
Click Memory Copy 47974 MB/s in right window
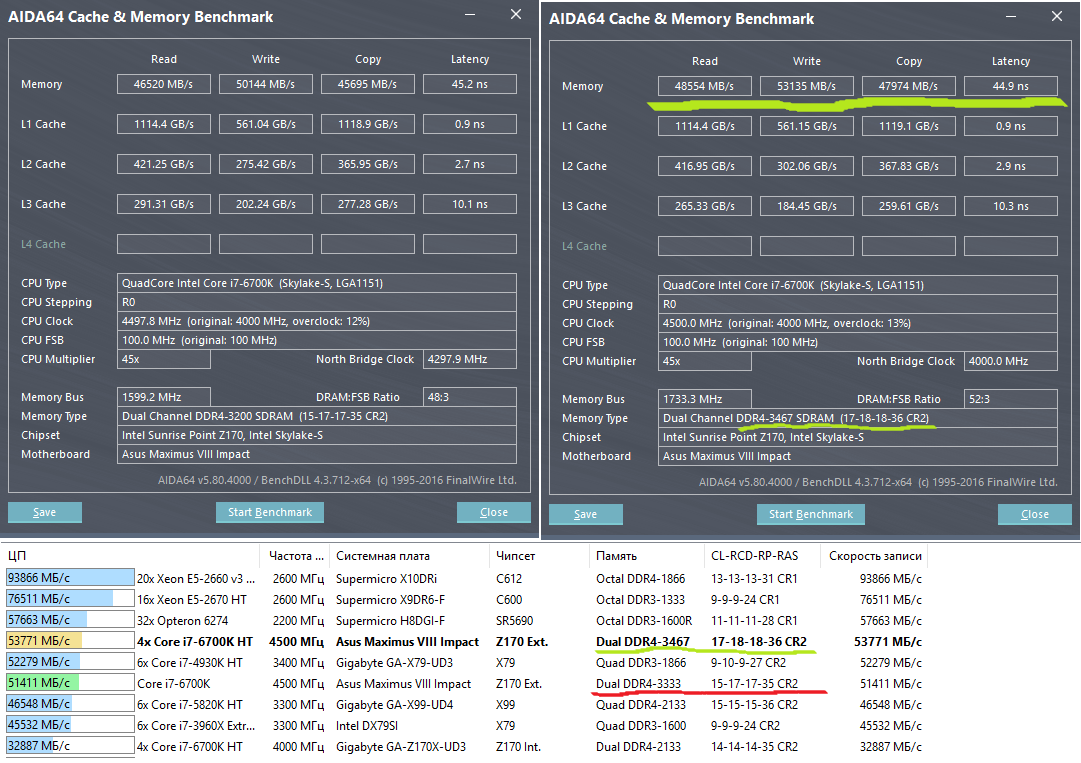[x=909, y=86]
